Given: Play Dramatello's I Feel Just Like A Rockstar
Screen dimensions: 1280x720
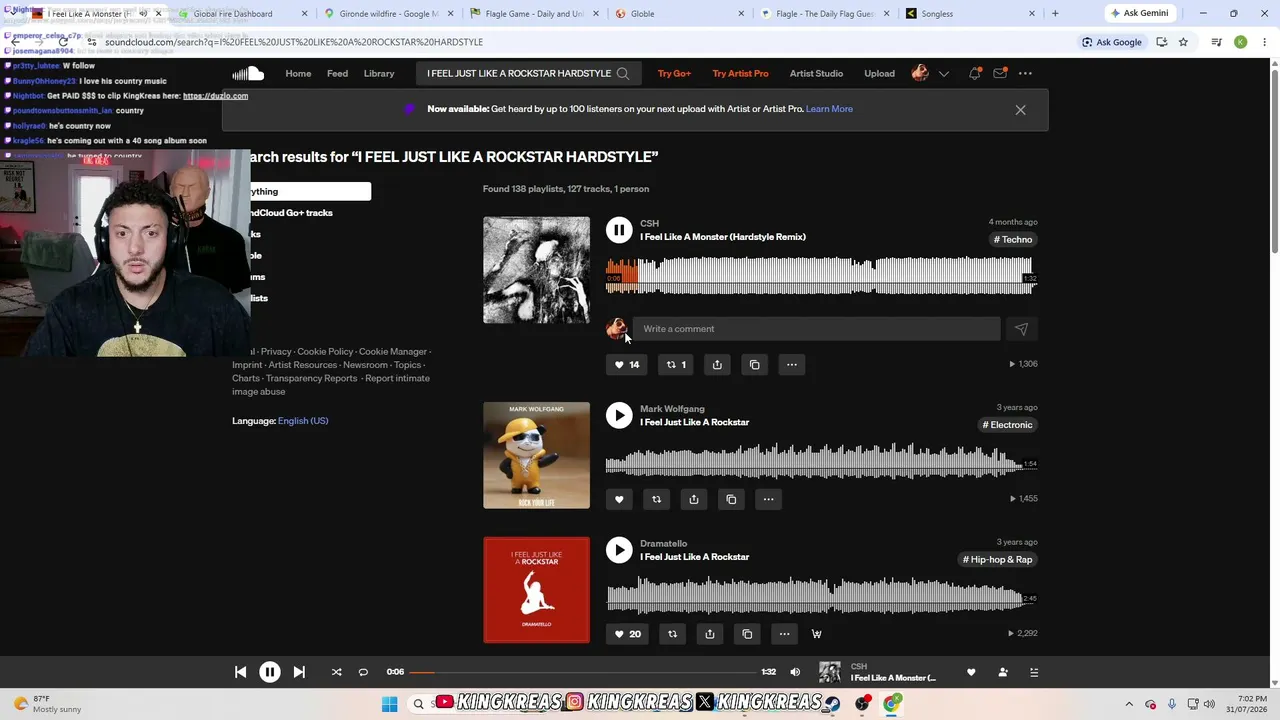Looking at the screenshot, I should (619, 550).
